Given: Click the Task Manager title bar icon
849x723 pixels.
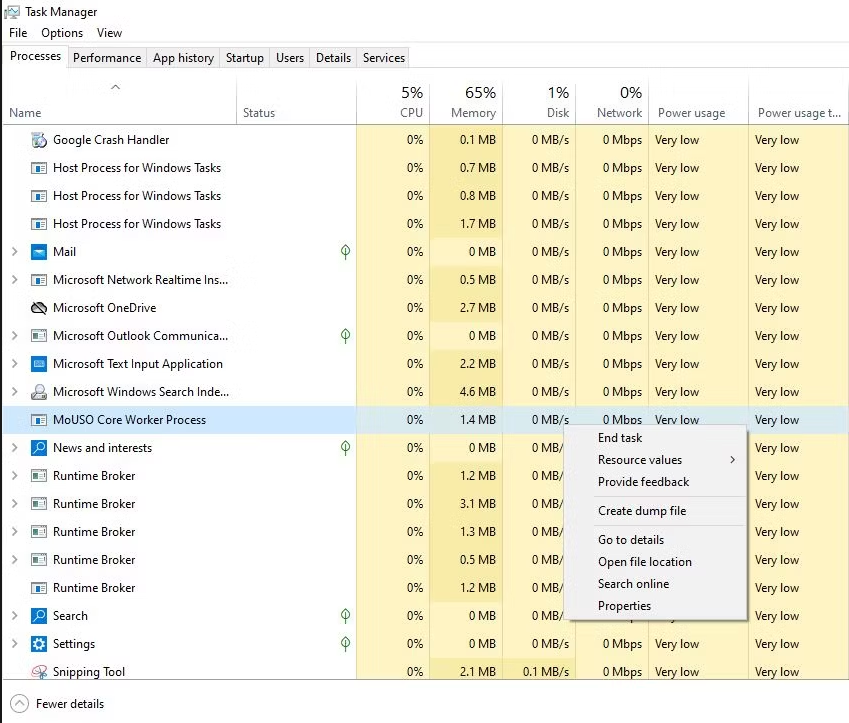Looking at the screenshot, I should 12,12.
